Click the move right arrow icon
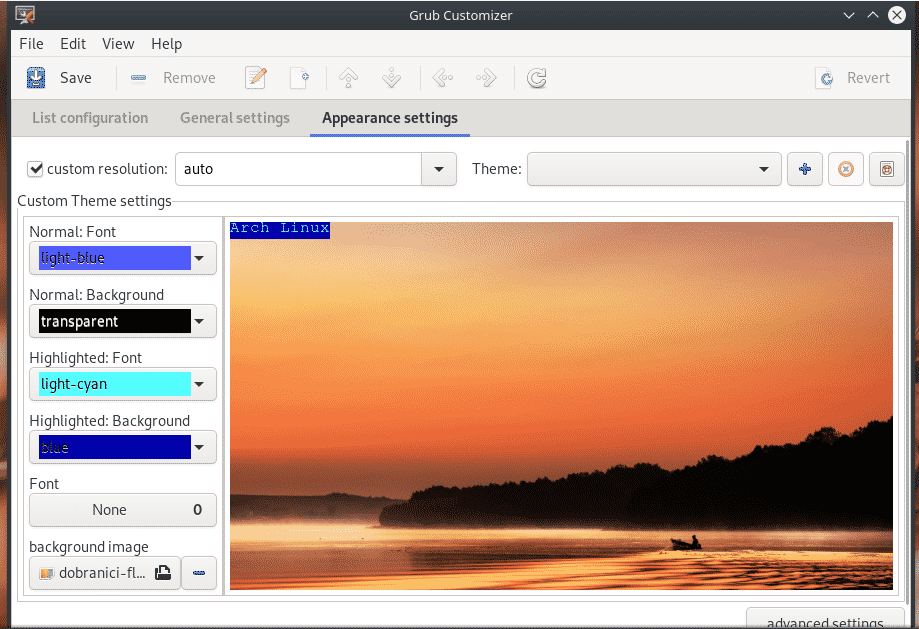919x629 pixels. coord(486,78)
